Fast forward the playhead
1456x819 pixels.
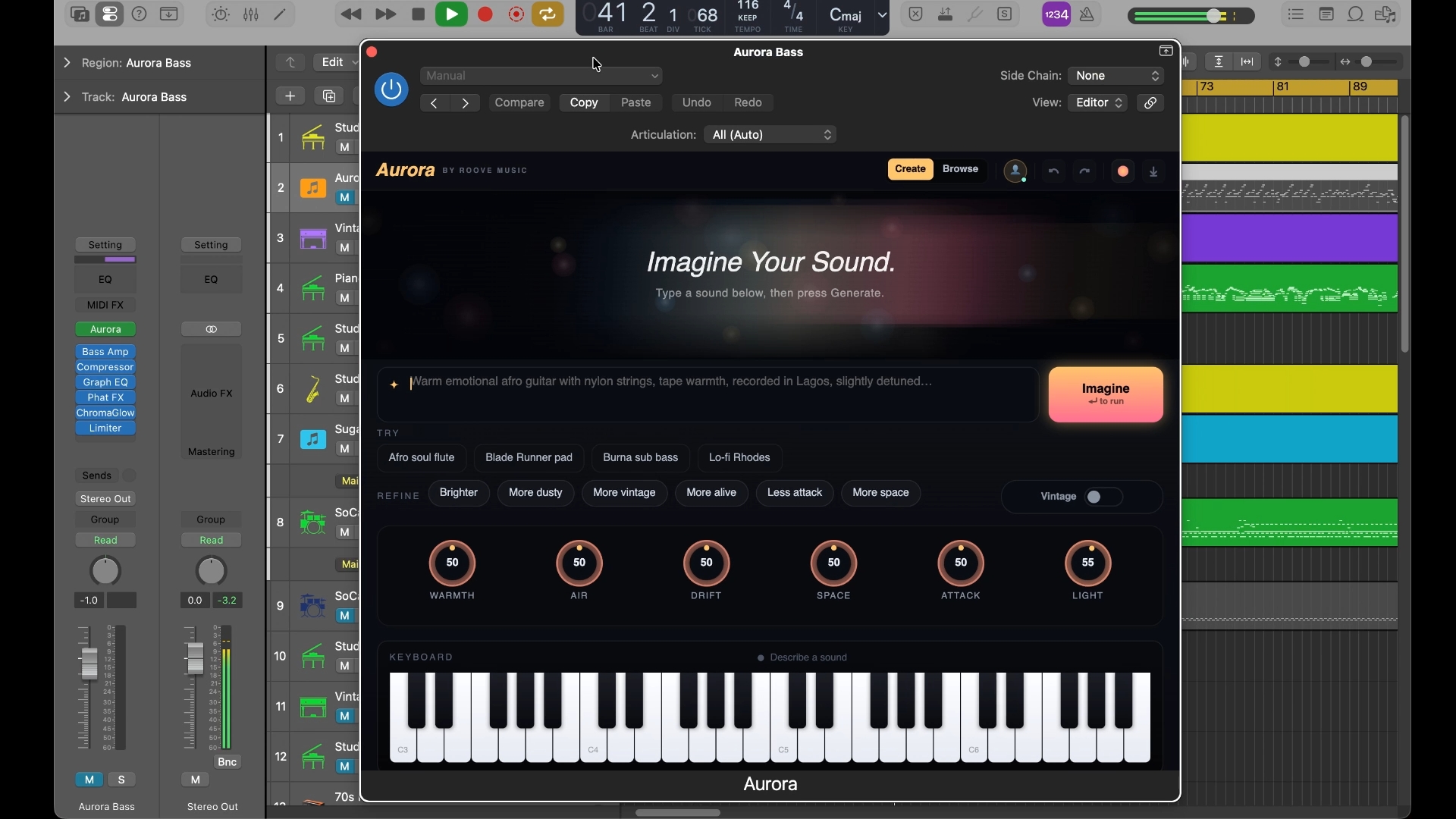pos(386,14)
